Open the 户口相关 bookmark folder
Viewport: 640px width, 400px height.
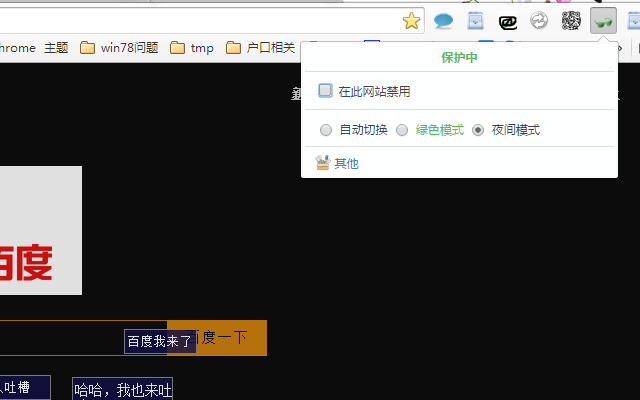[260, 48]
